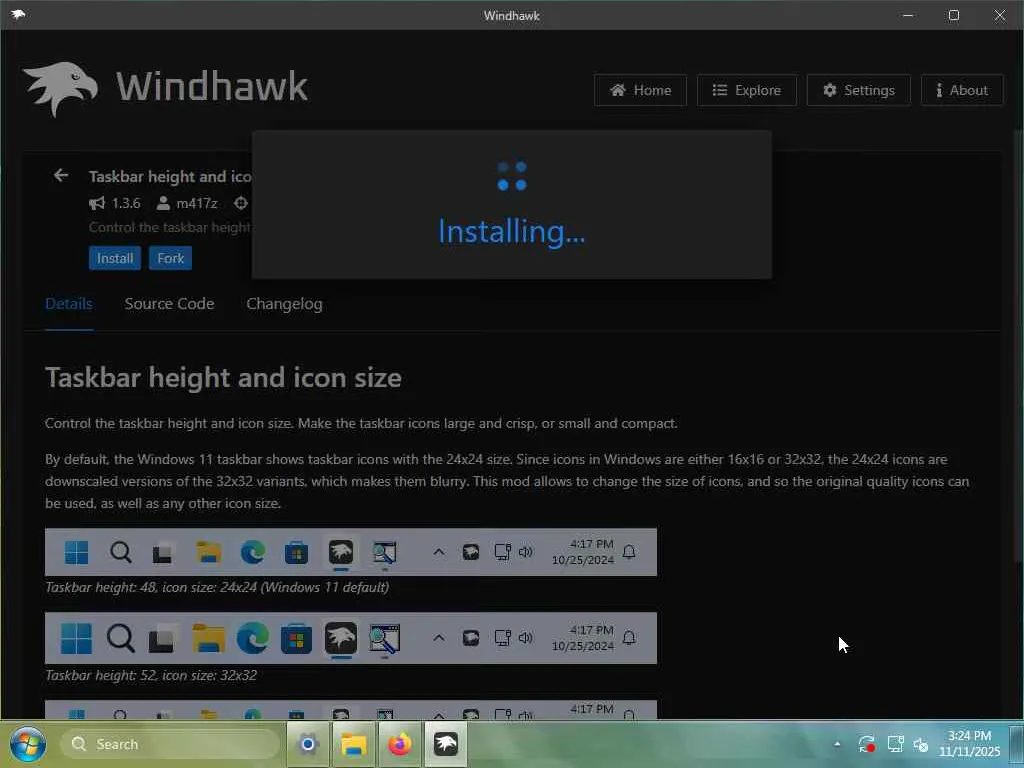
Task: Open the Explore mods page
Action: (x=746, y=90)
